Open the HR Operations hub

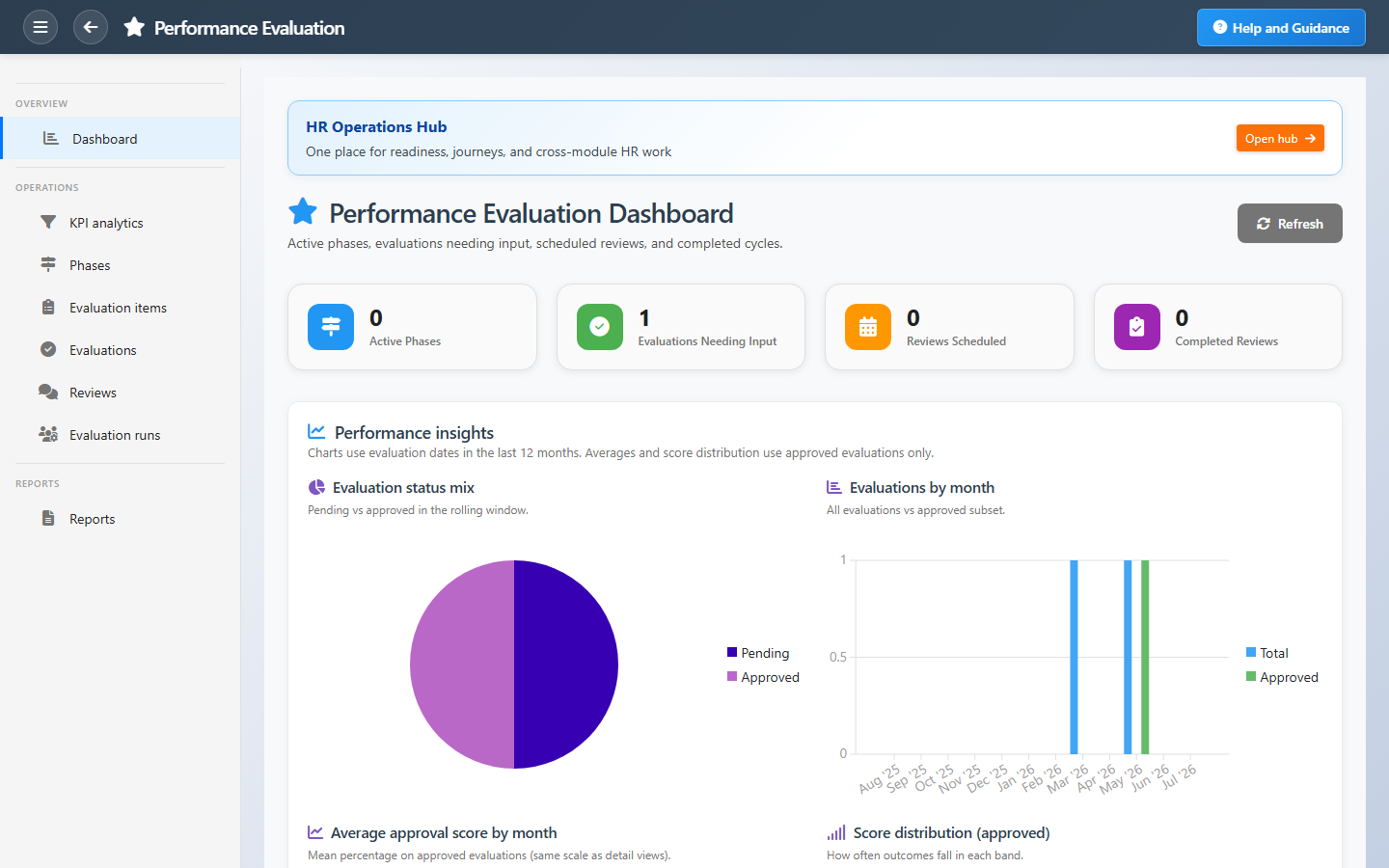tap(1280, 138)
